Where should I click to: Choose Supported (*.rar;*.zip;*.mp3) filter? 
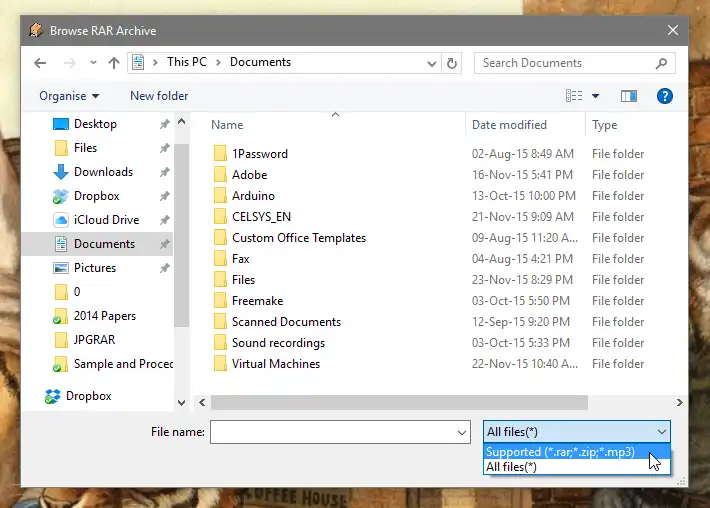(x=576, y=452)
